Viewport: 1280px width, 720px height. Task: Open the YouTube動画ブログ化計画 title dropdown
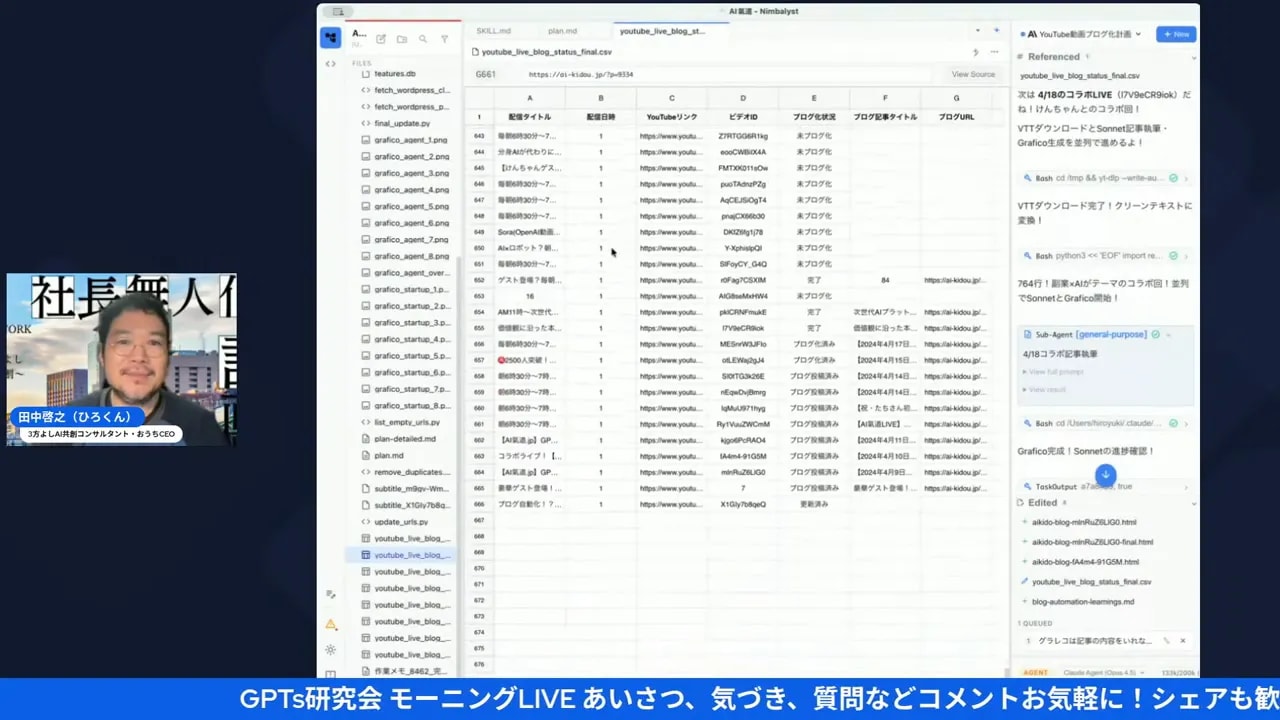(1138, 34)
